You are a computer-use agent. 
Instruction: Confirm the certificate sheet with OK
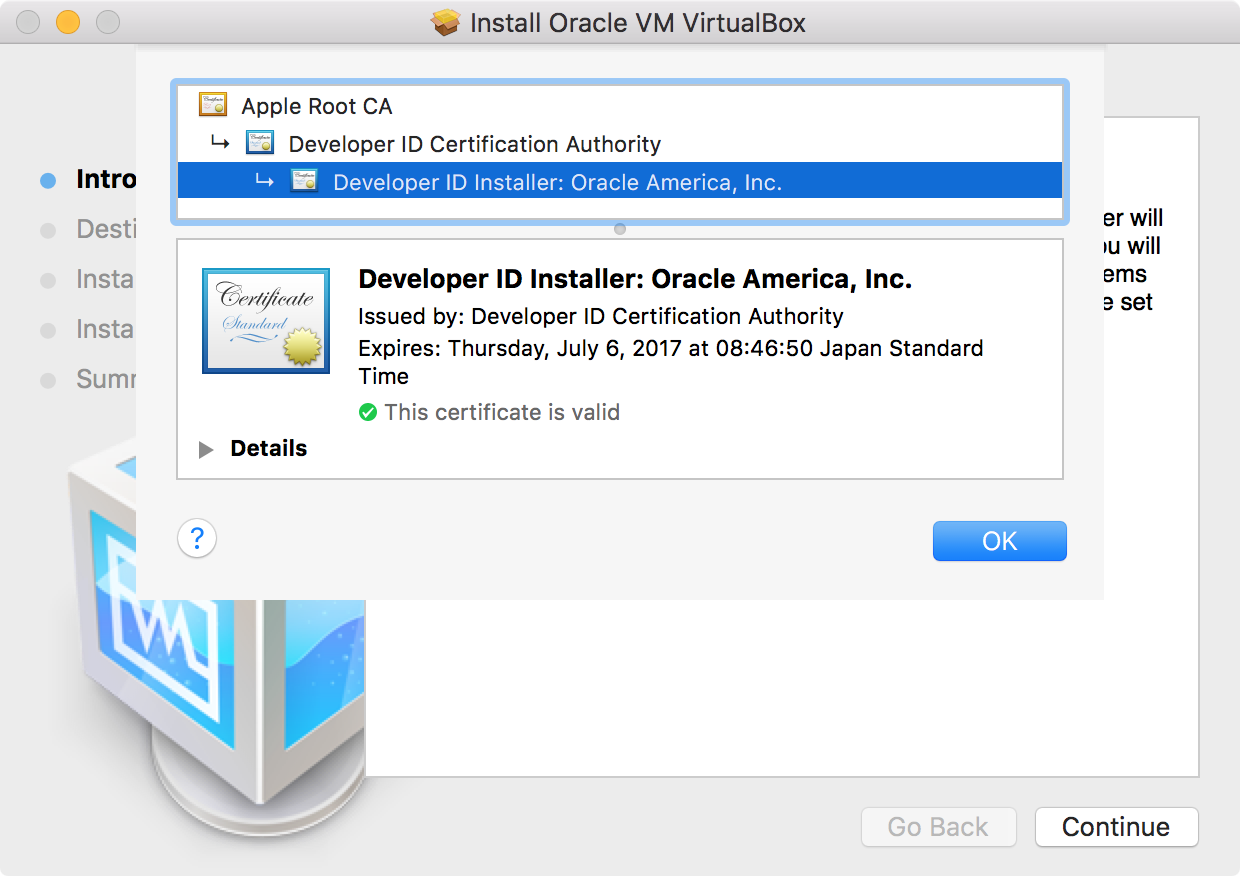[1000, 541]
